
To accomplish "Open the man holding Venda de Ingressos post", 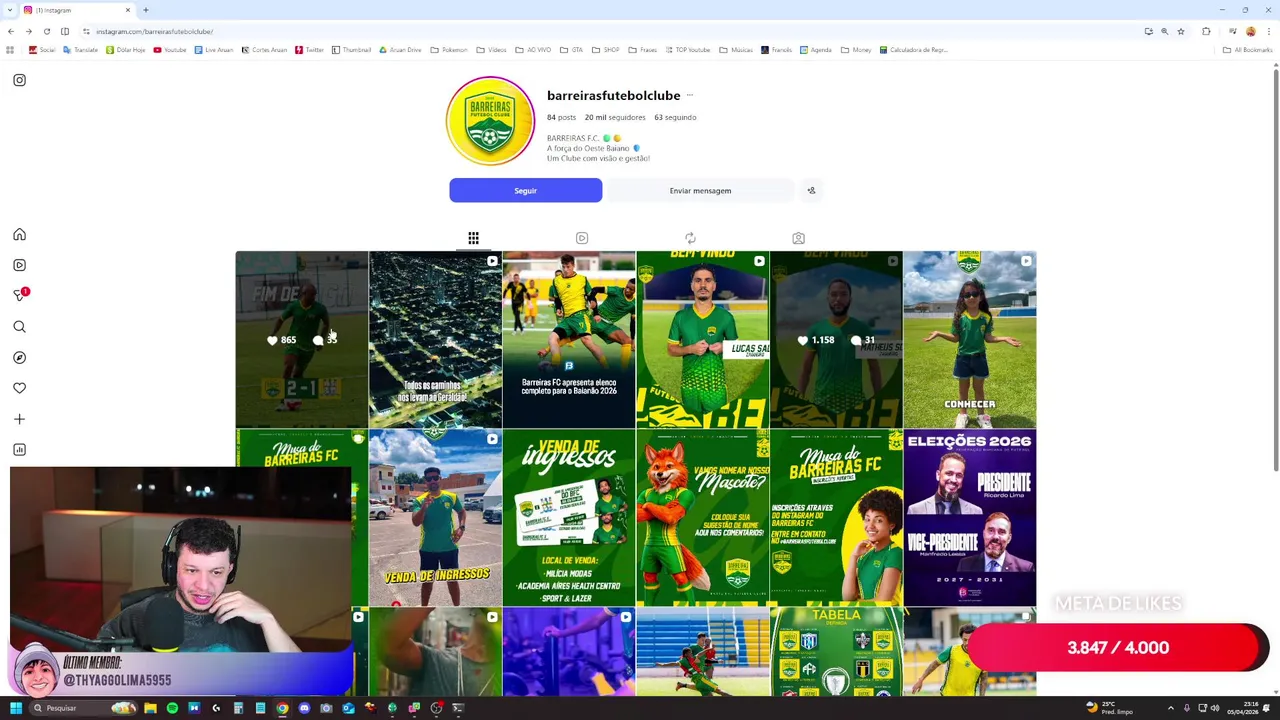I will (435, 517).
